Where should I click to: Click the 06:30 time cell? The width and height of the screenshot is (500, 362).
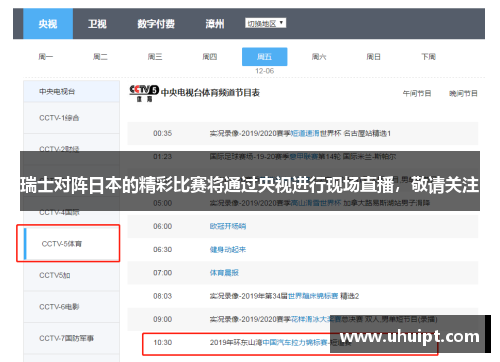[163, 250]
